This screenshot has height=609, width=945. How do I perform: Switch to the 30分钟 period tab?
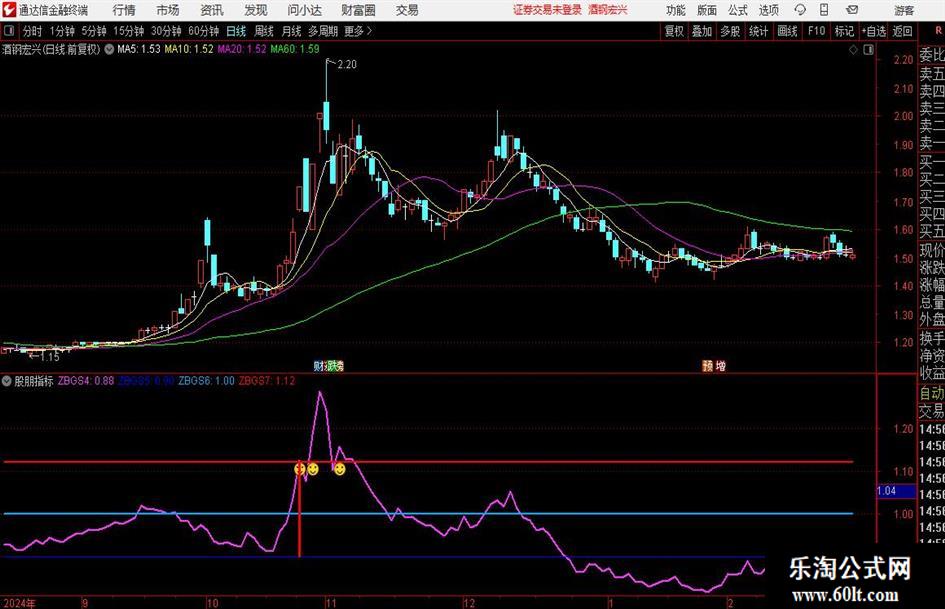coord(166,31)
